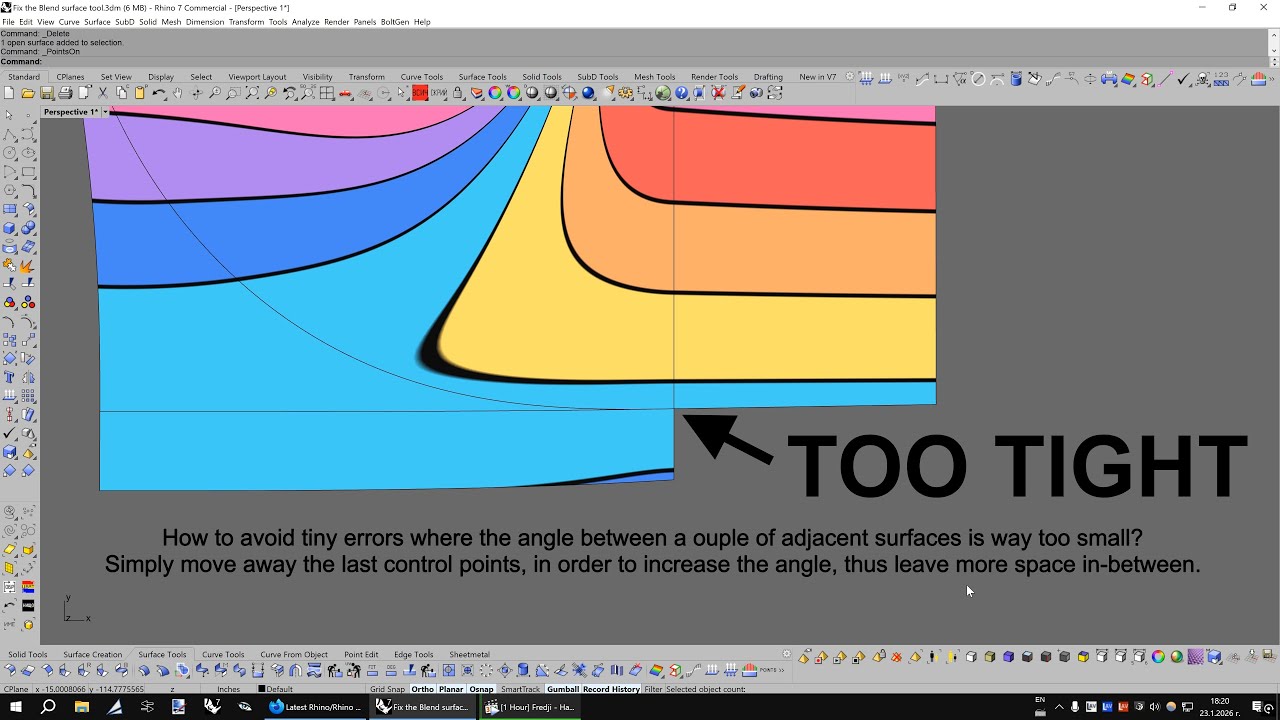Click the Edit Layers icon
Viewport: 1280px width, 720px height.
coord(476,93)
